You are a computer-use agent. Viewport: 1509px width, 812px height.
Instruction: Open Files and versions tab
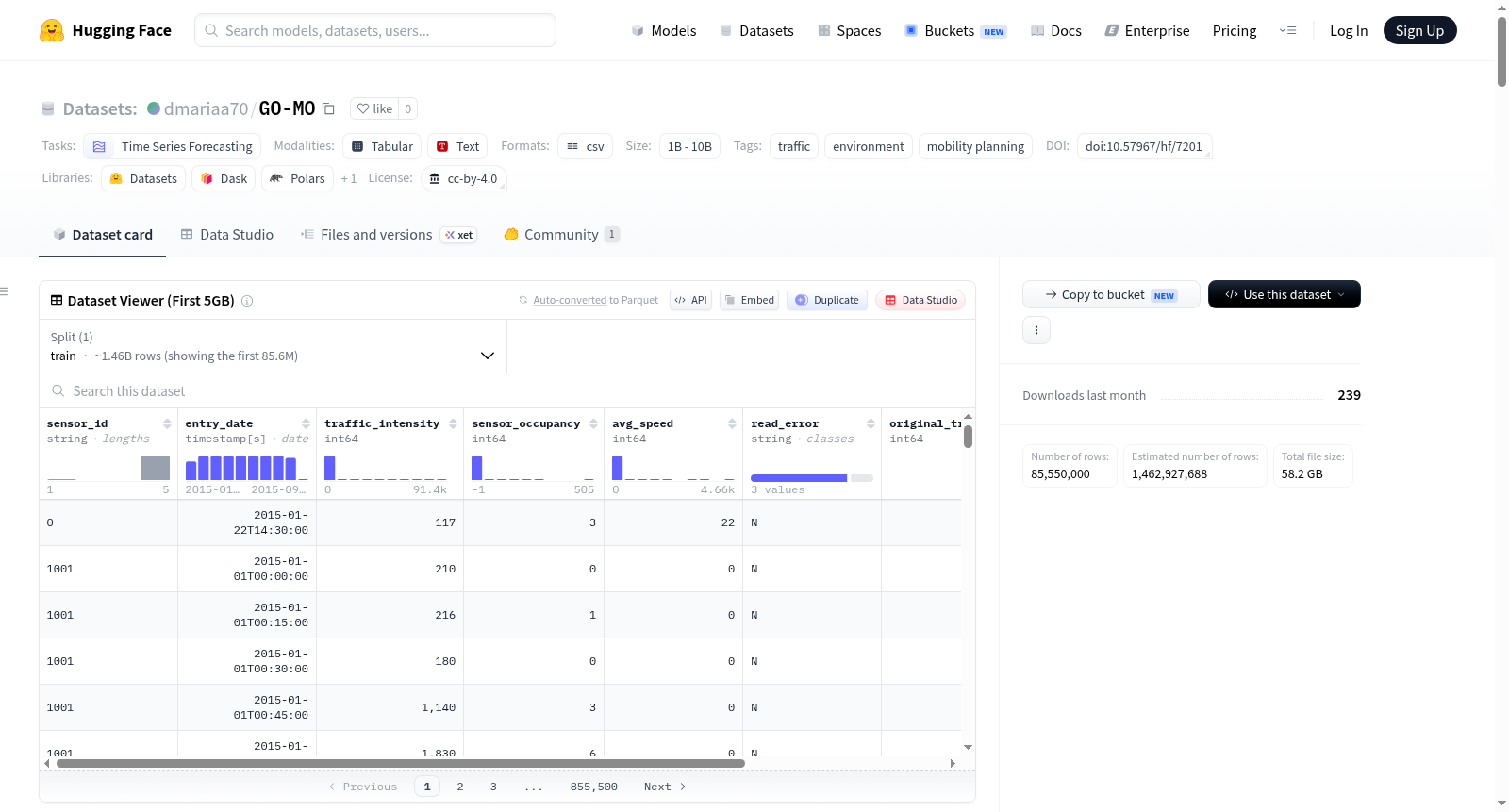pos(389,234)
